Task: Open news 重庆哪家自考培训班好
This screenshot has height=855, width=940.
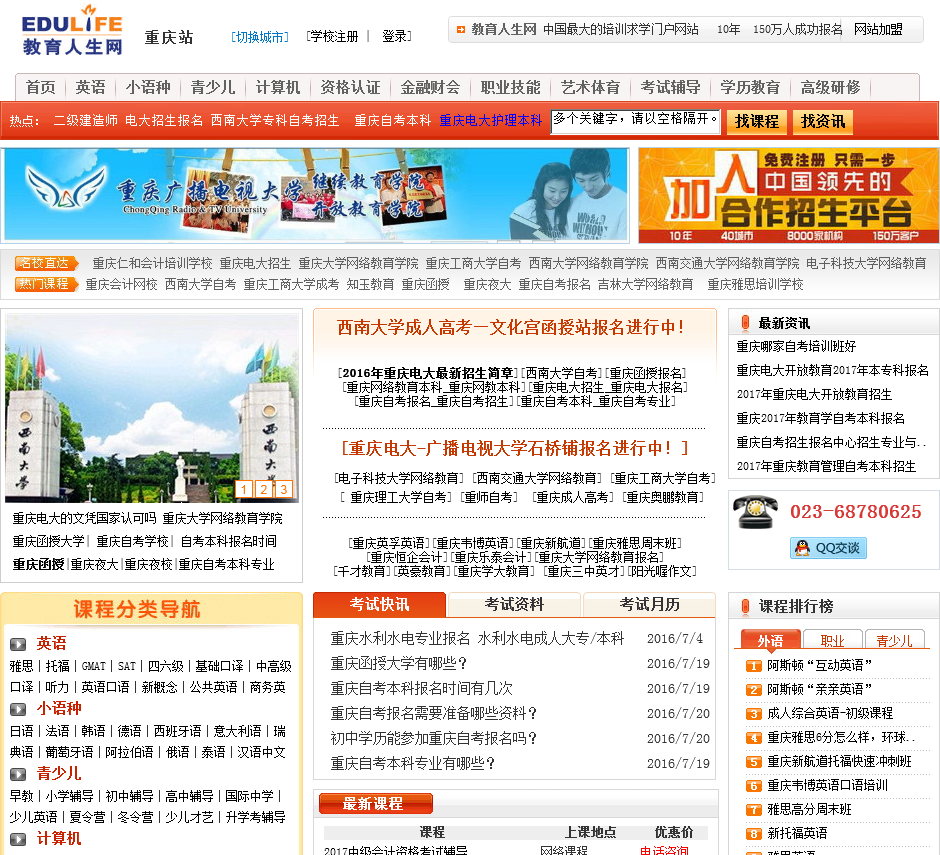Action: click(796, 347)
